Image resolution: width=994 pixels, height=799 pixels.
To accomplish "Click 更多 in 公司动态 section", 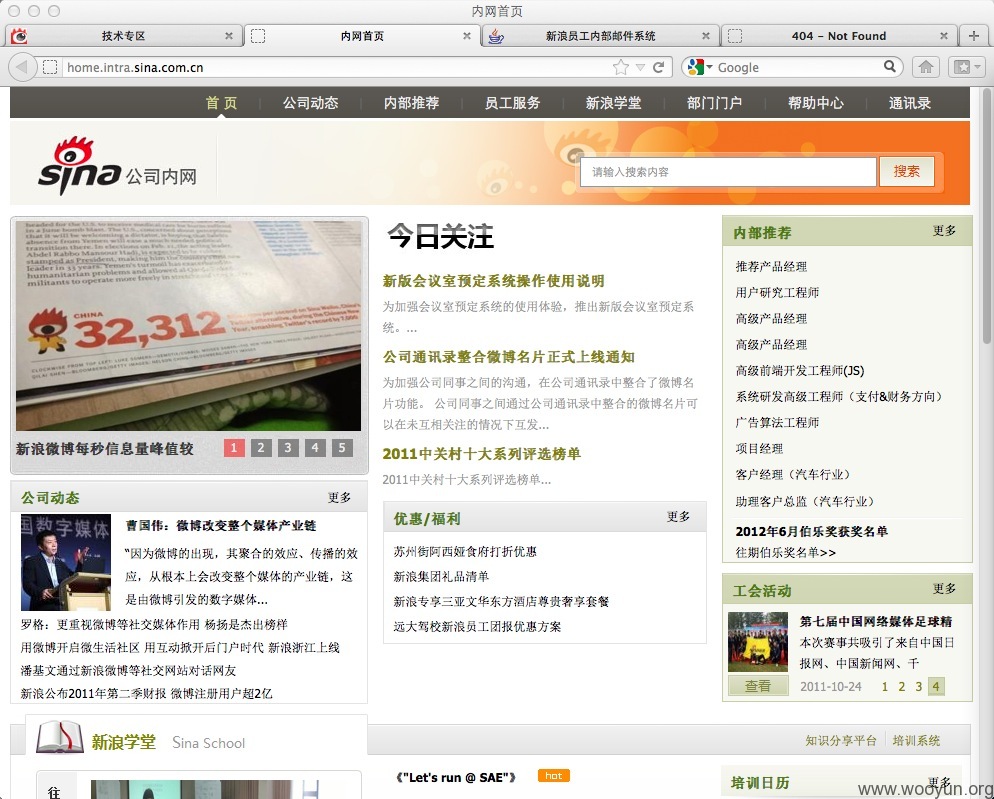I will [339, 498].
